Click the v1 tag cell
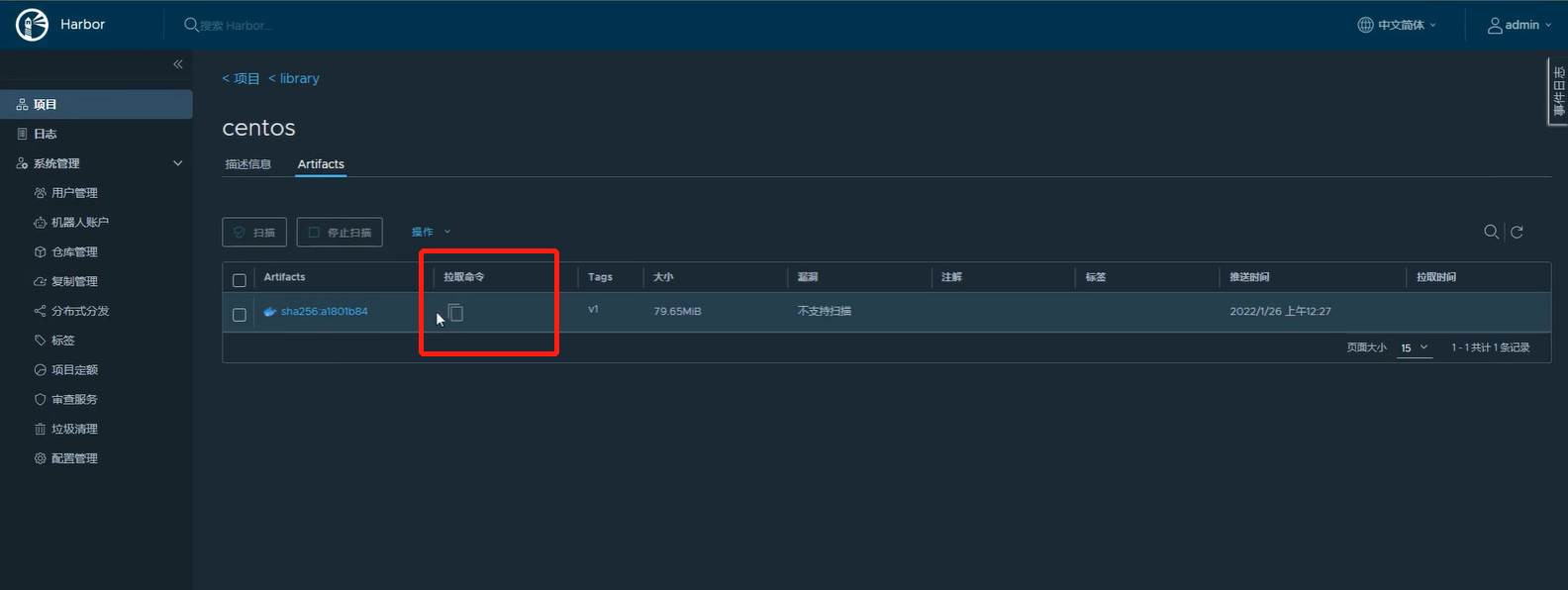 click(x=593, y=310)
